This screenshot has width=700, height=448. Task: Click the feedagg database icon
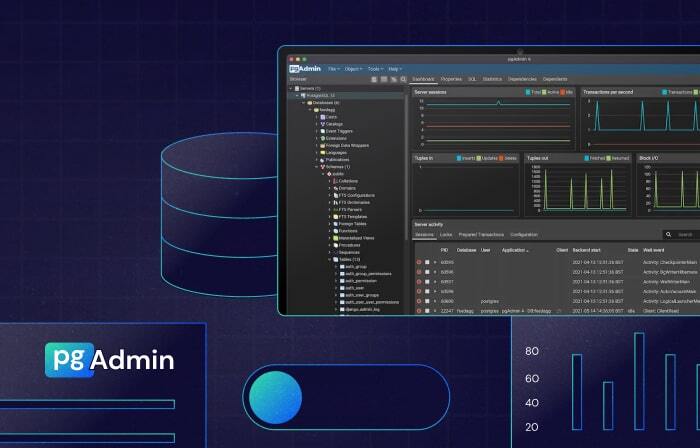(316, 110)
